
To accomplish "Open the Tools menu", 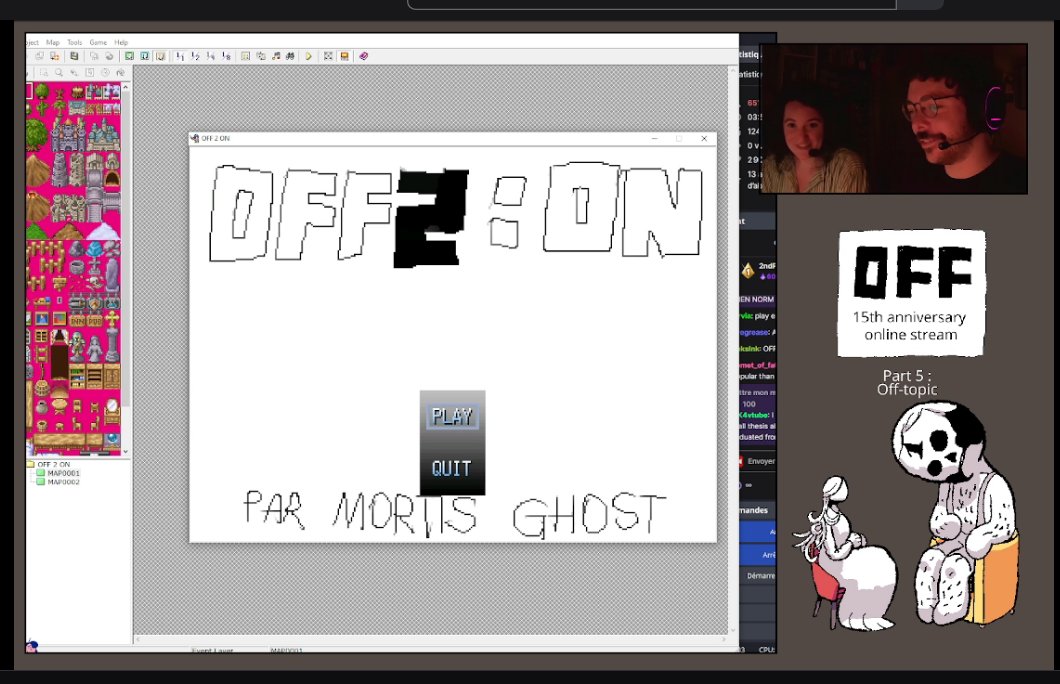I will pyautogui.click(x=74, y=42).
